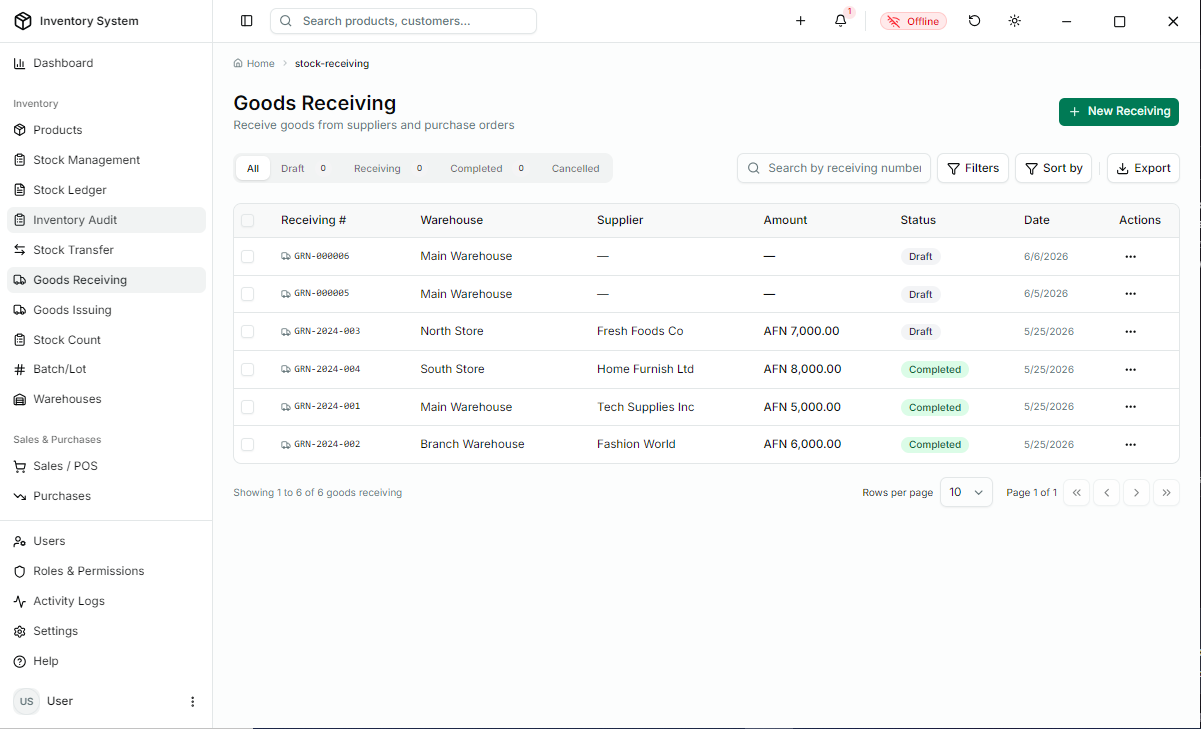Open Settings from sidebar
1201x729 pixels.
[106, 631]
